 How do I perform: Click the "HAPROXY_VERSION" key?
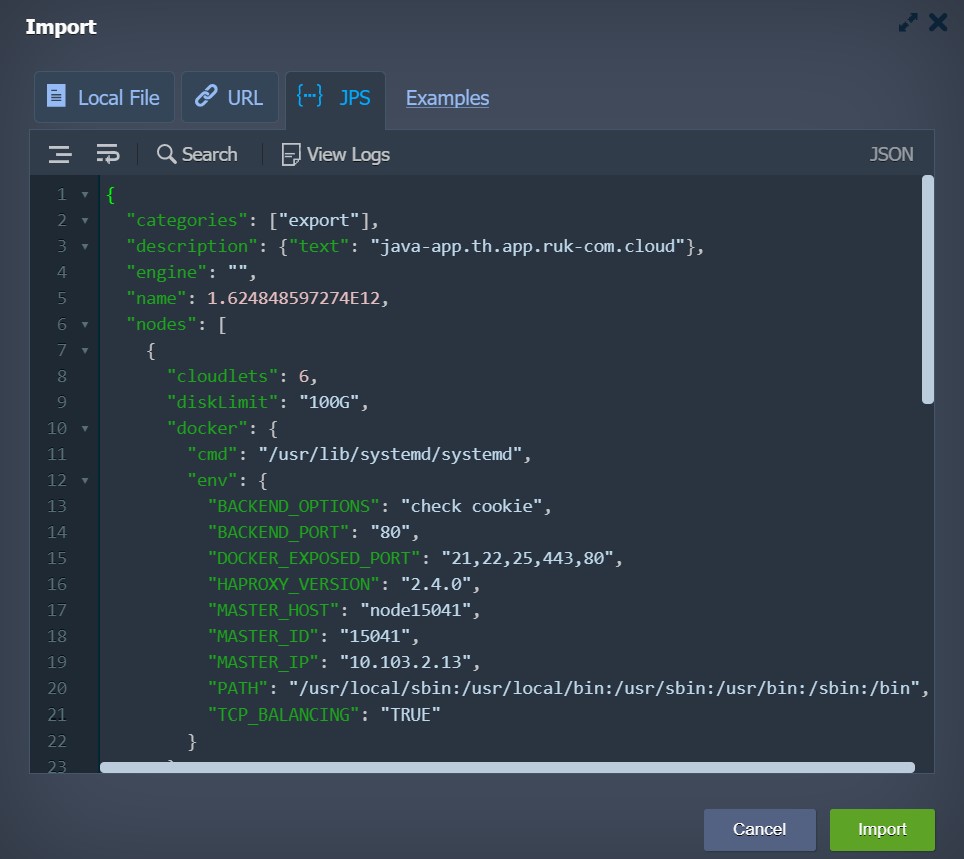pyautogui.click(x=294, y=584)
